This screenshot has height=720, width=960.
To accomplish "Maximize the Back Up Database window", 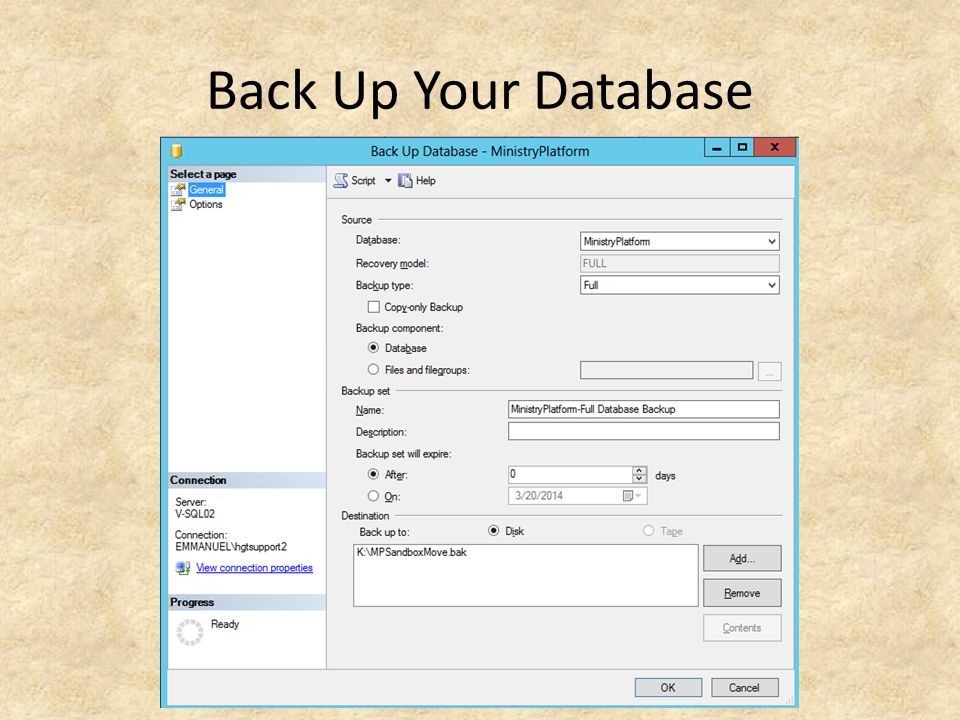I will pos(742,148).
